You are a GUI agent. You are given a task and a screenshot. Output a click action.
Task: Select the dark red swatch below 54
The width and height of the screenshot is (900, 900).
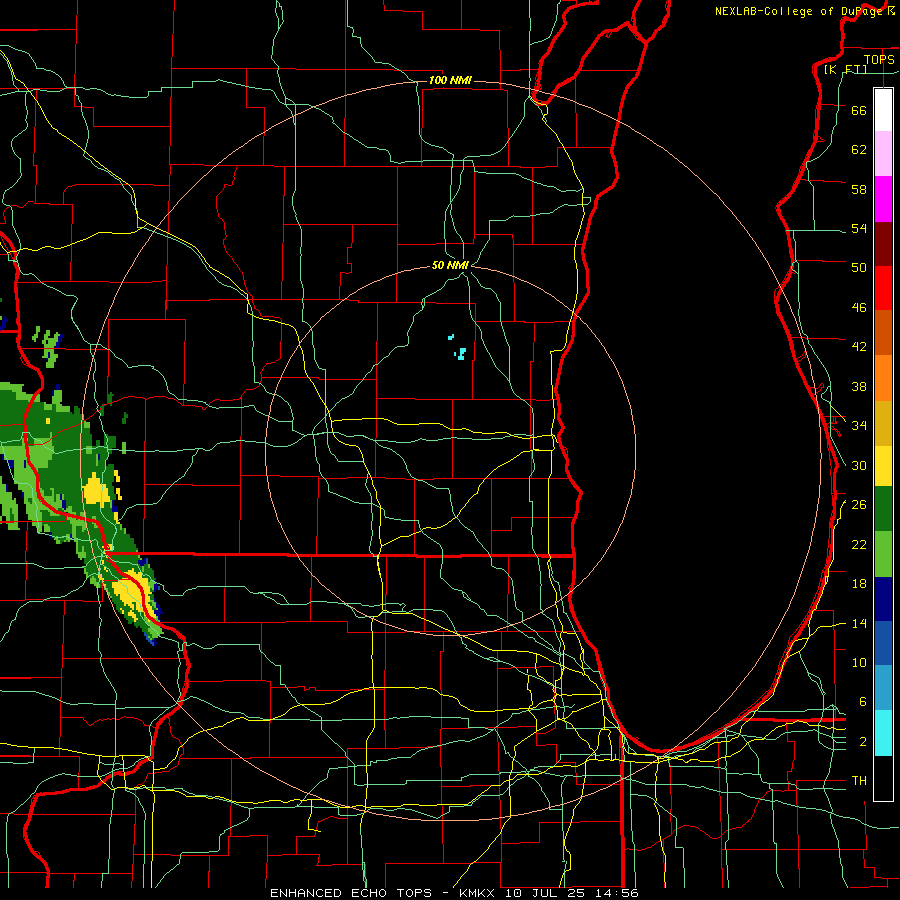[x=883, y=244]
